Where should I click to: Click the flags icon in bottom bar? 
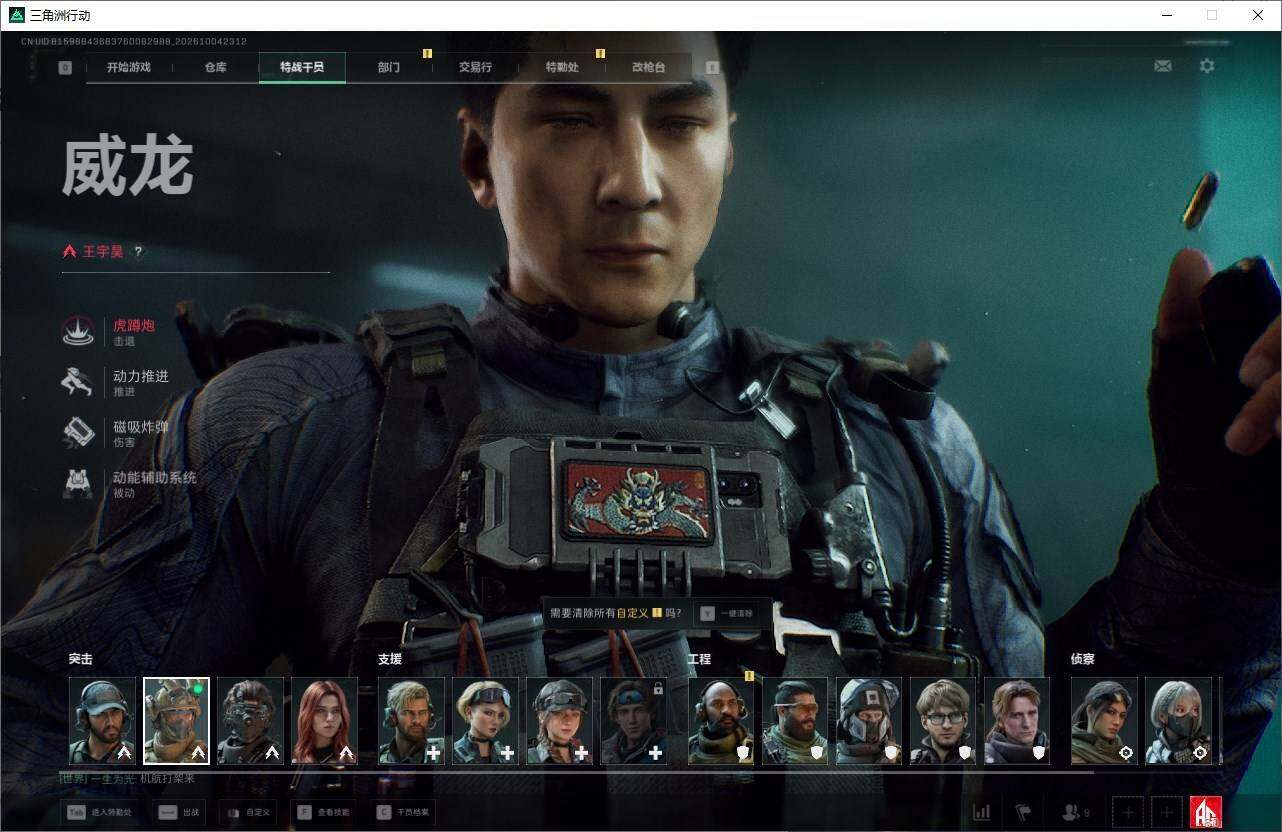coord(1023,812)
